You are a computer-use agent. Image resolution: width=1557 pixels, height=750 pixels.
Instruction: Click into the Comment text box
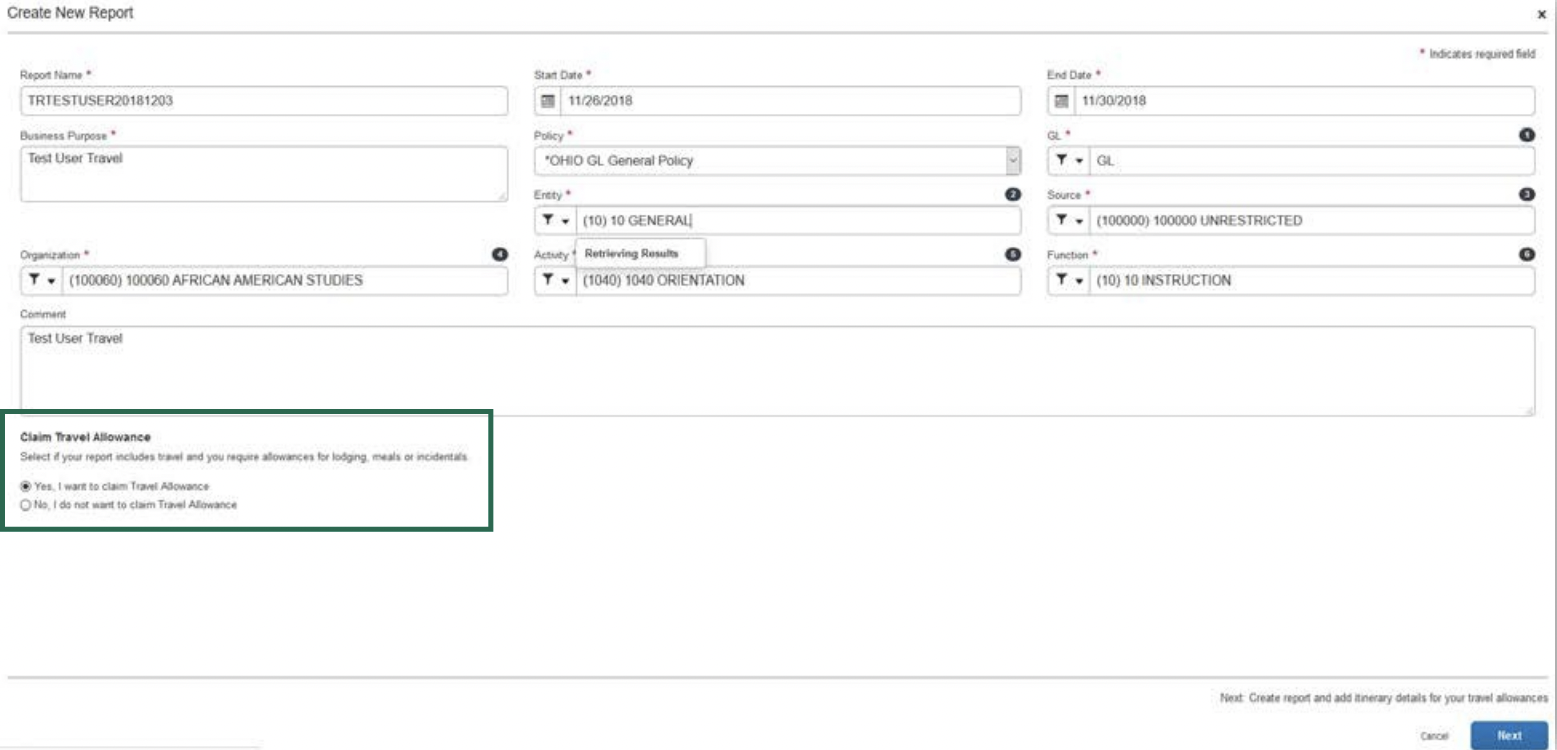tap(776, 370)
